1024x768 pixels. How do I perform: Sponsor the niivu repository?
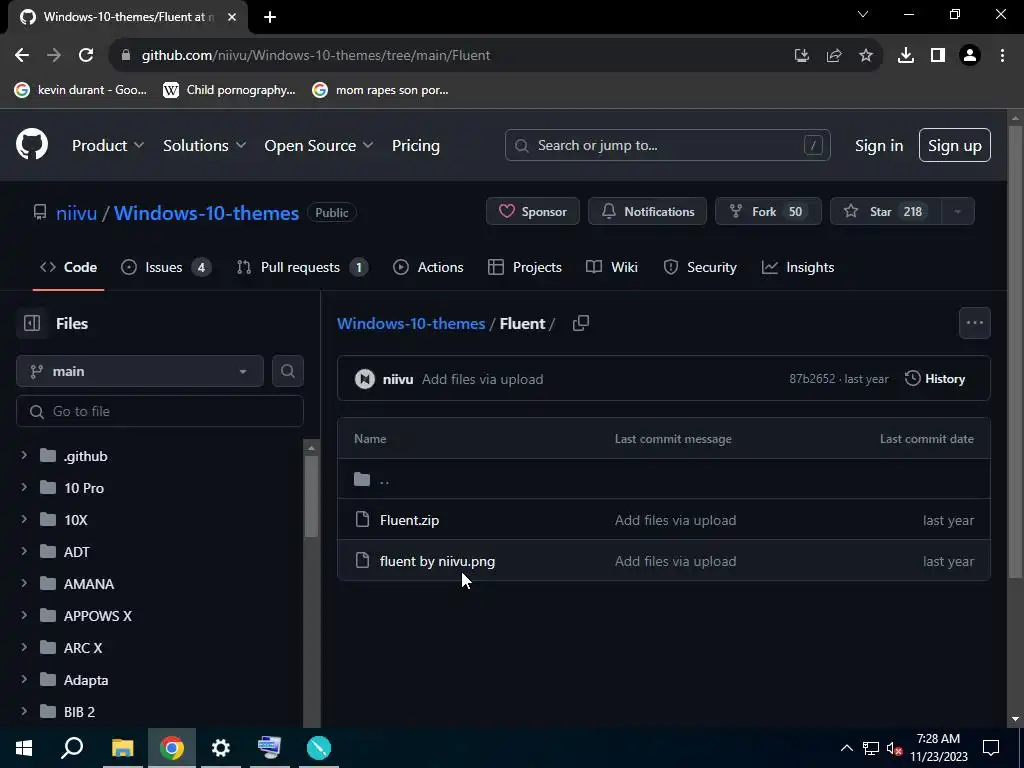click(x=532, y=212)
